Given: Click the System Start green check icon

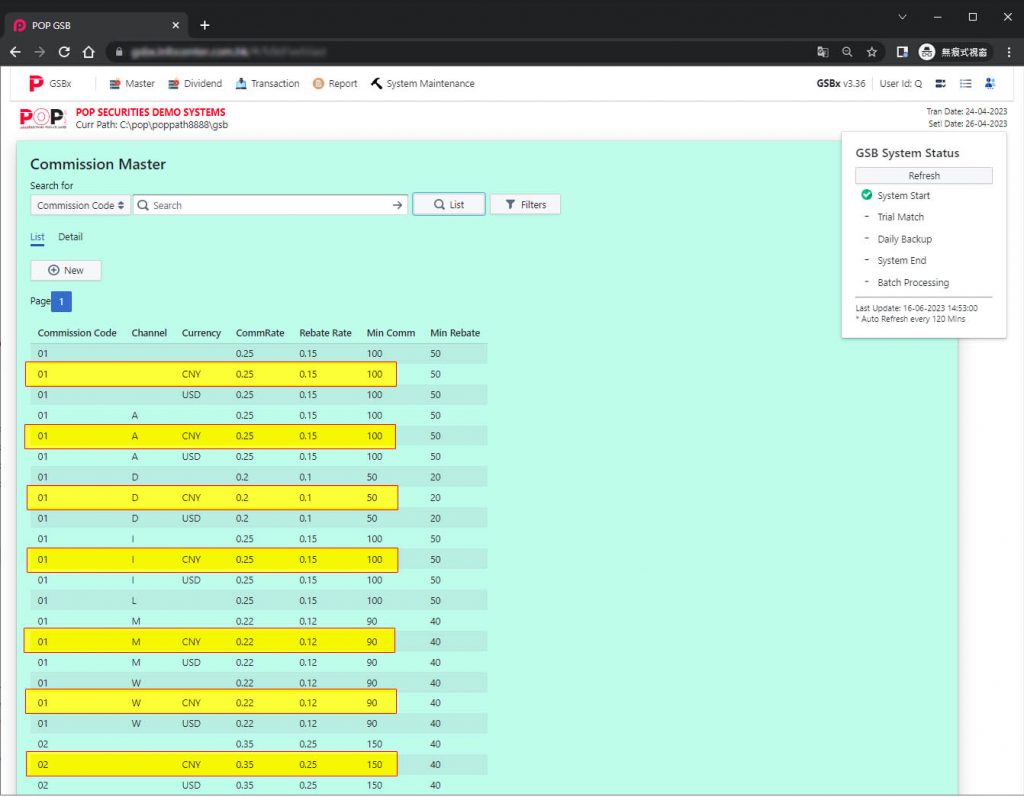Looking at the screenshot, I should [x=867, y=195].
